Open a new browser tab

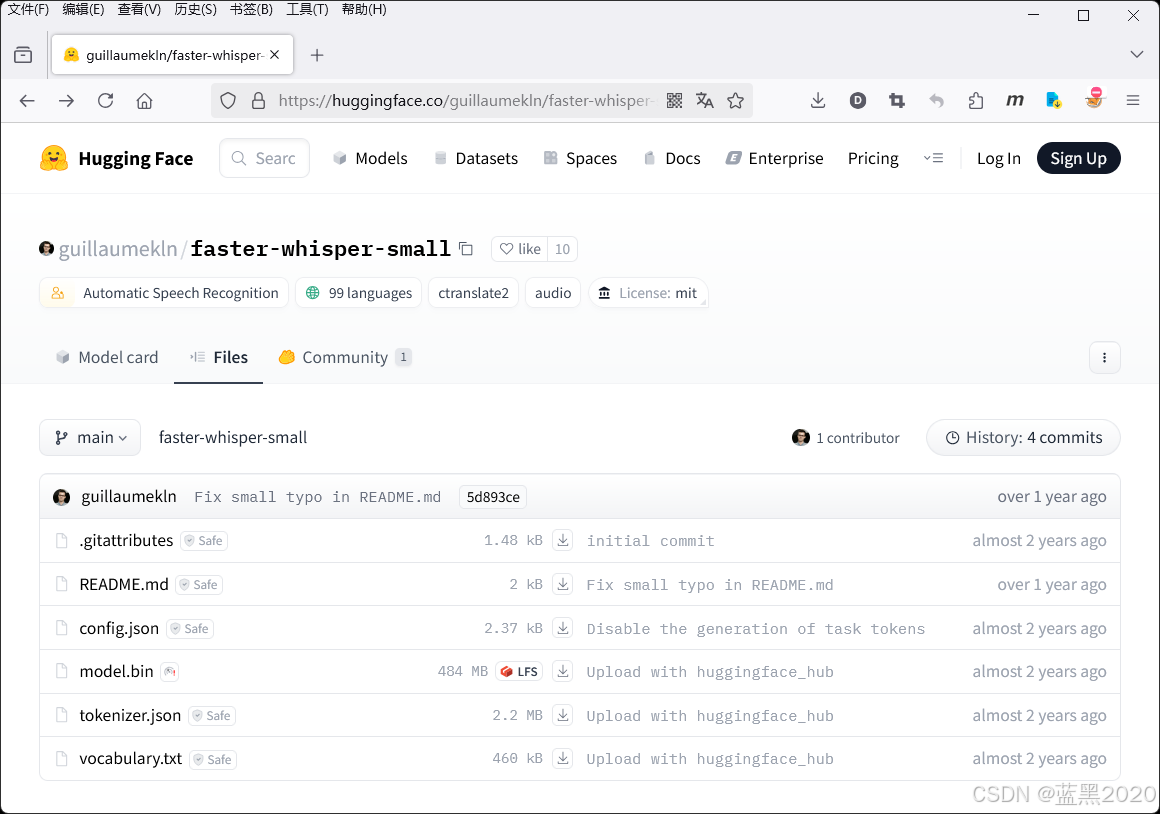click(317, 56)
